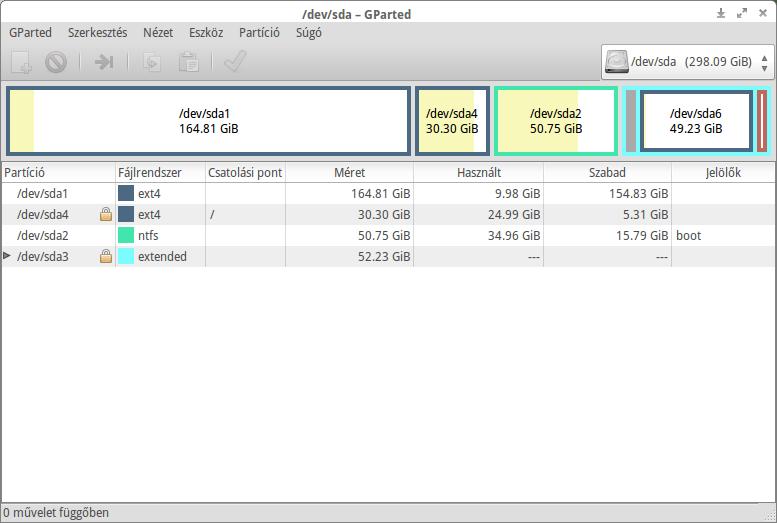Select the /dev/sda4 block in the disk map
This screenshot has width=777, height=523.
(452, 121)
